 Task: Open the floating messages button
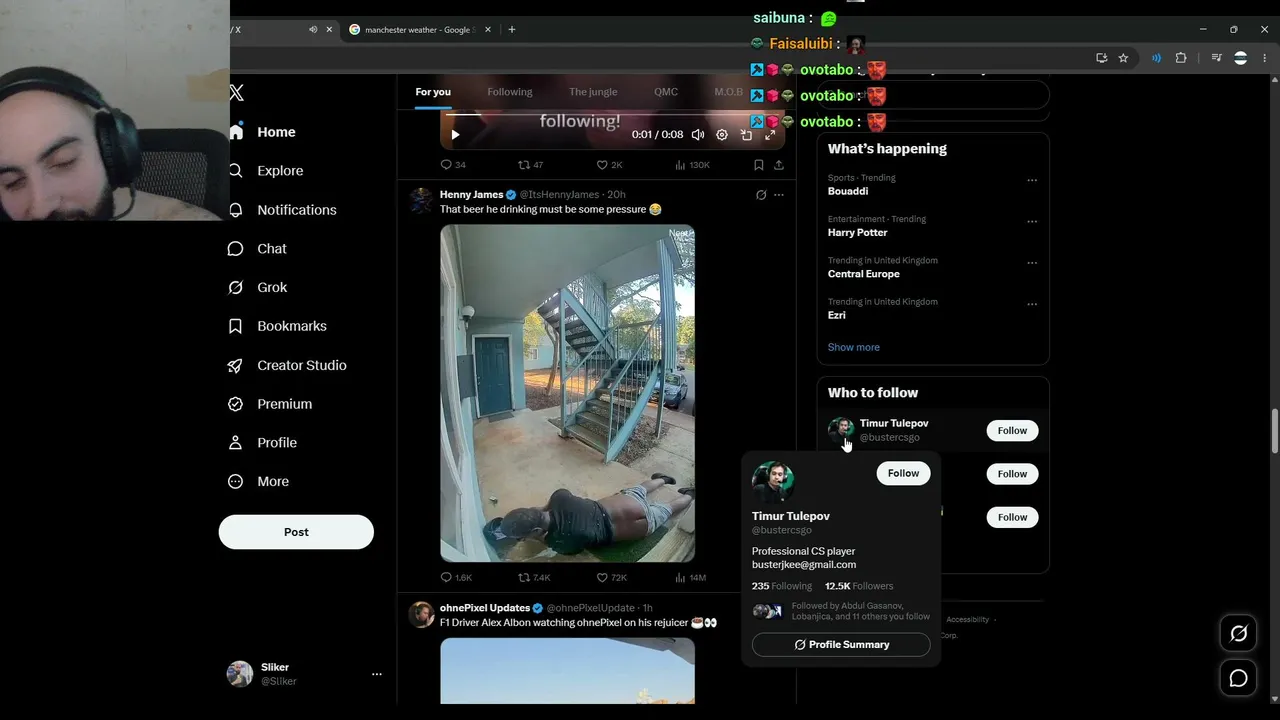pyautogui.click(x=1238, y=678)
